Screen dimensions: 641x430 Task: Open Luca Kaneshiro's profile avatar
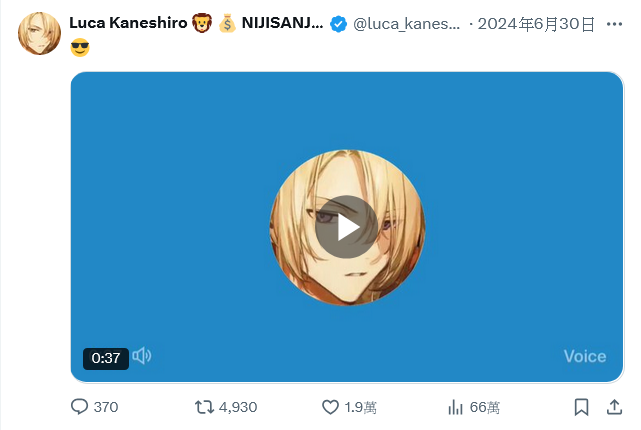[x=39, y=34]
